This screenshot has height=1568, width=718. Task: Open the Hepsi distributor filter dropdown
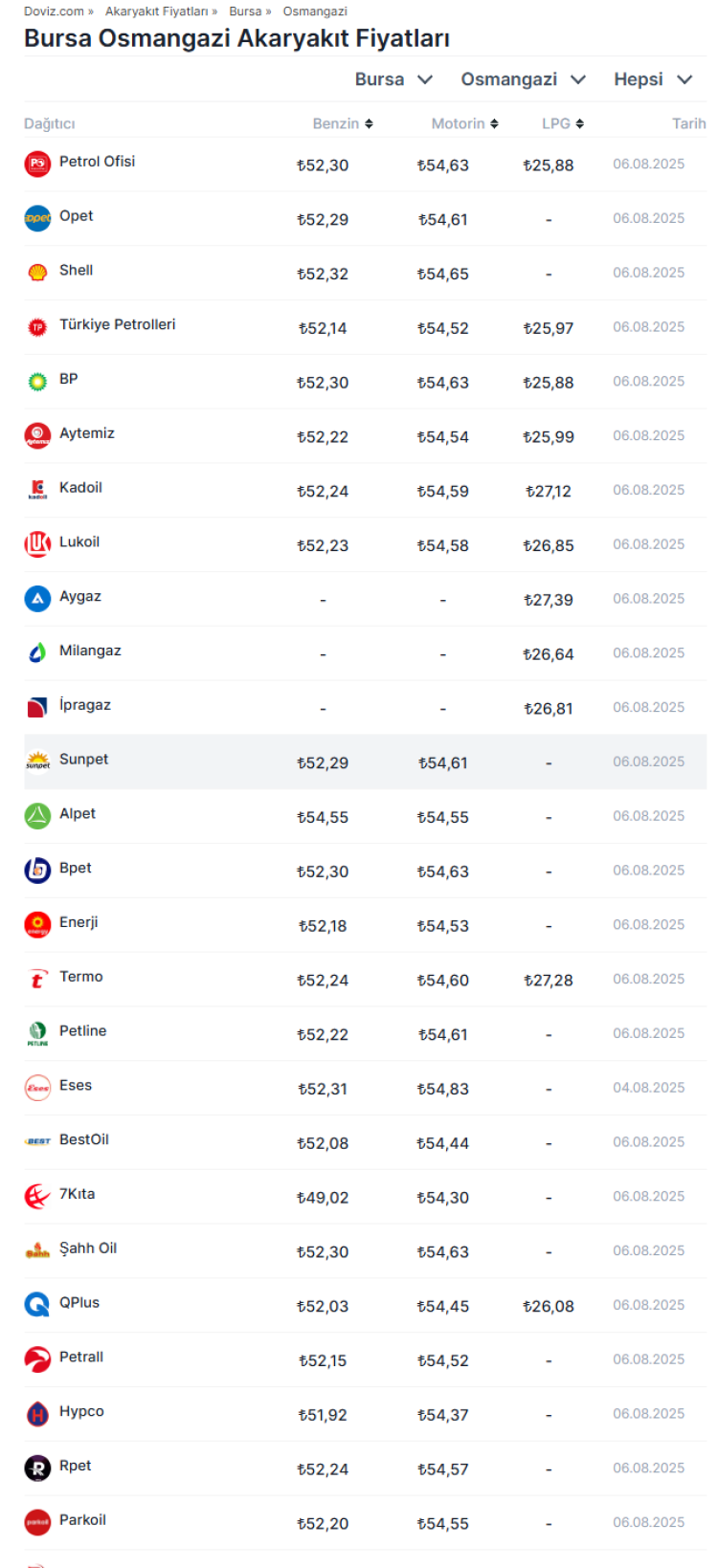pyautogui.click(x=653, y=79)
